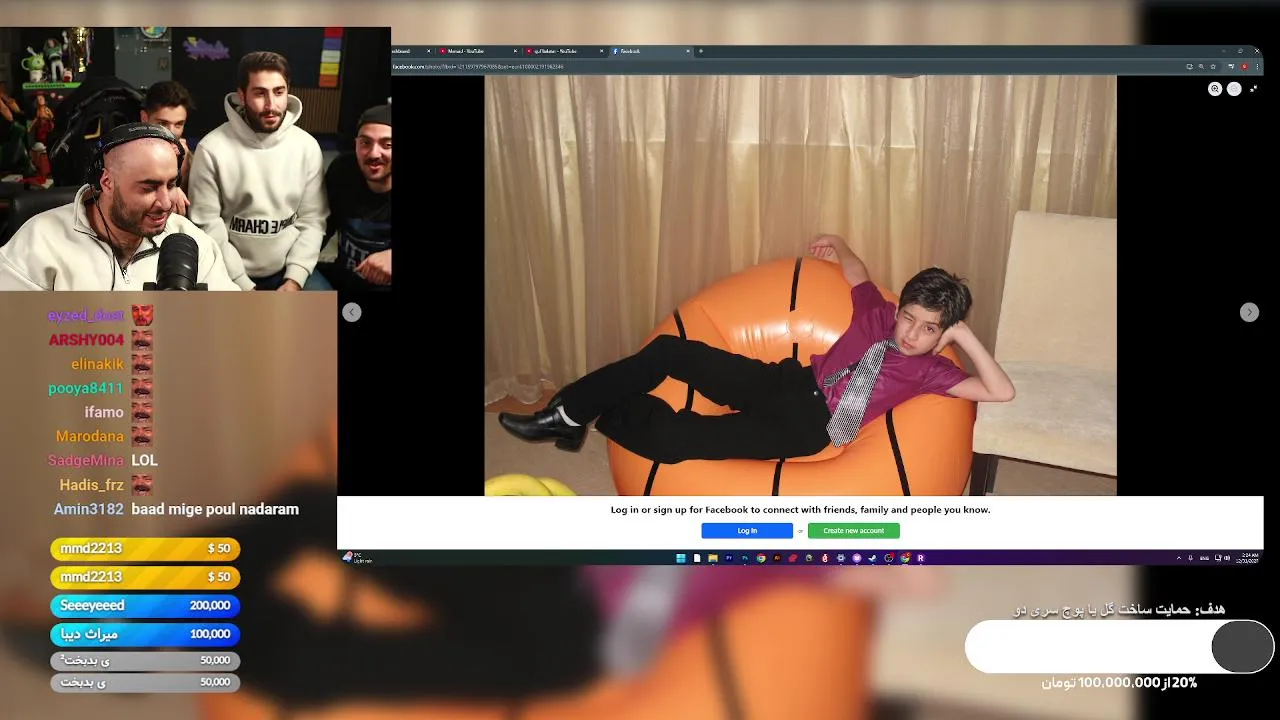The width and height of the screenshot is (1280, 720).
Task: Bookmark this page with the star icon
Action: 1213,66
